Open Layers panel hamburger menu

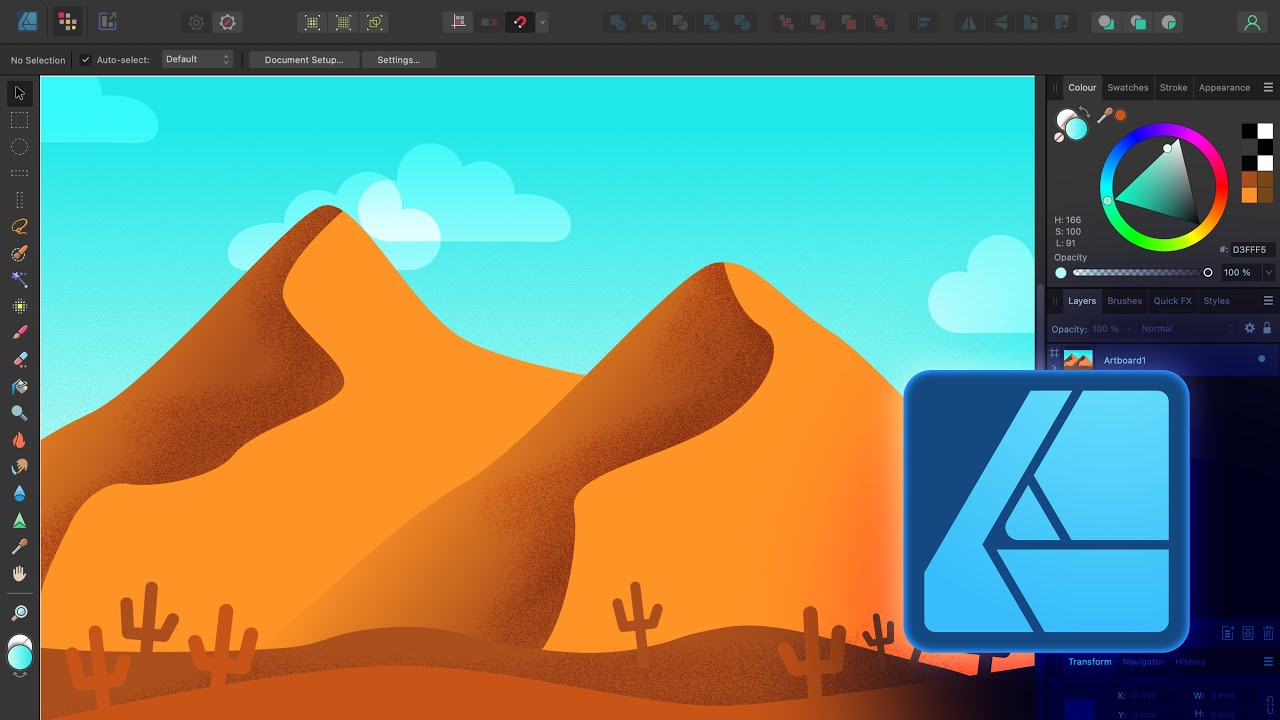pyautogui.click(x=1268, y=301)
